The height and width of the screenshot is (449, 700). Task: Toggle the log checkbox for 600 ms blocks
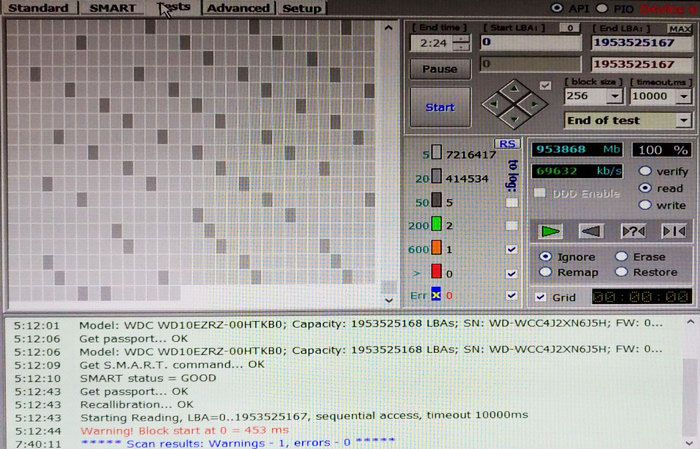tap(512, 249)
